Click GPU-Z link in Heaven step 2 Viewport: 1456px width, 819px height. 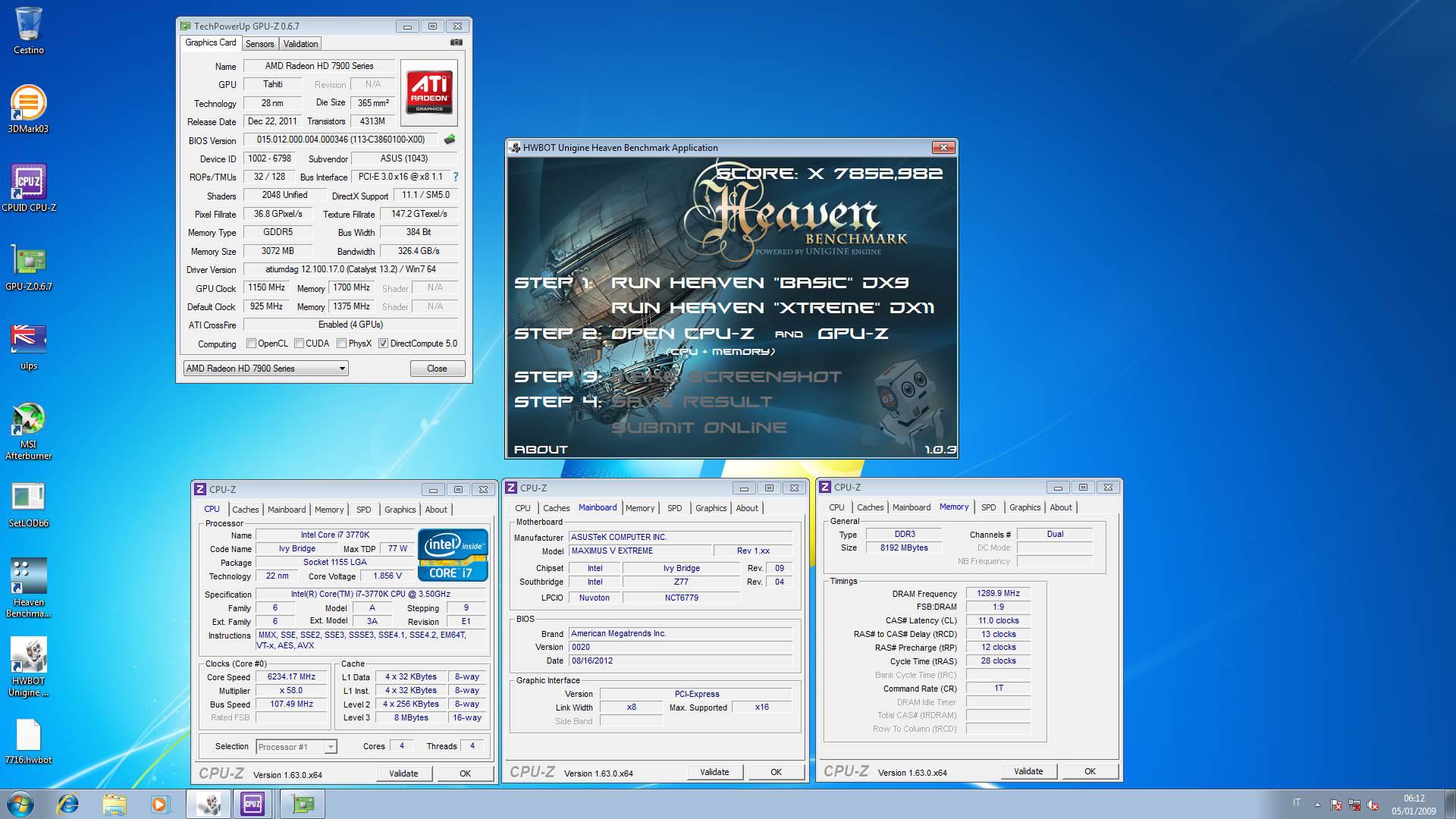853,334
